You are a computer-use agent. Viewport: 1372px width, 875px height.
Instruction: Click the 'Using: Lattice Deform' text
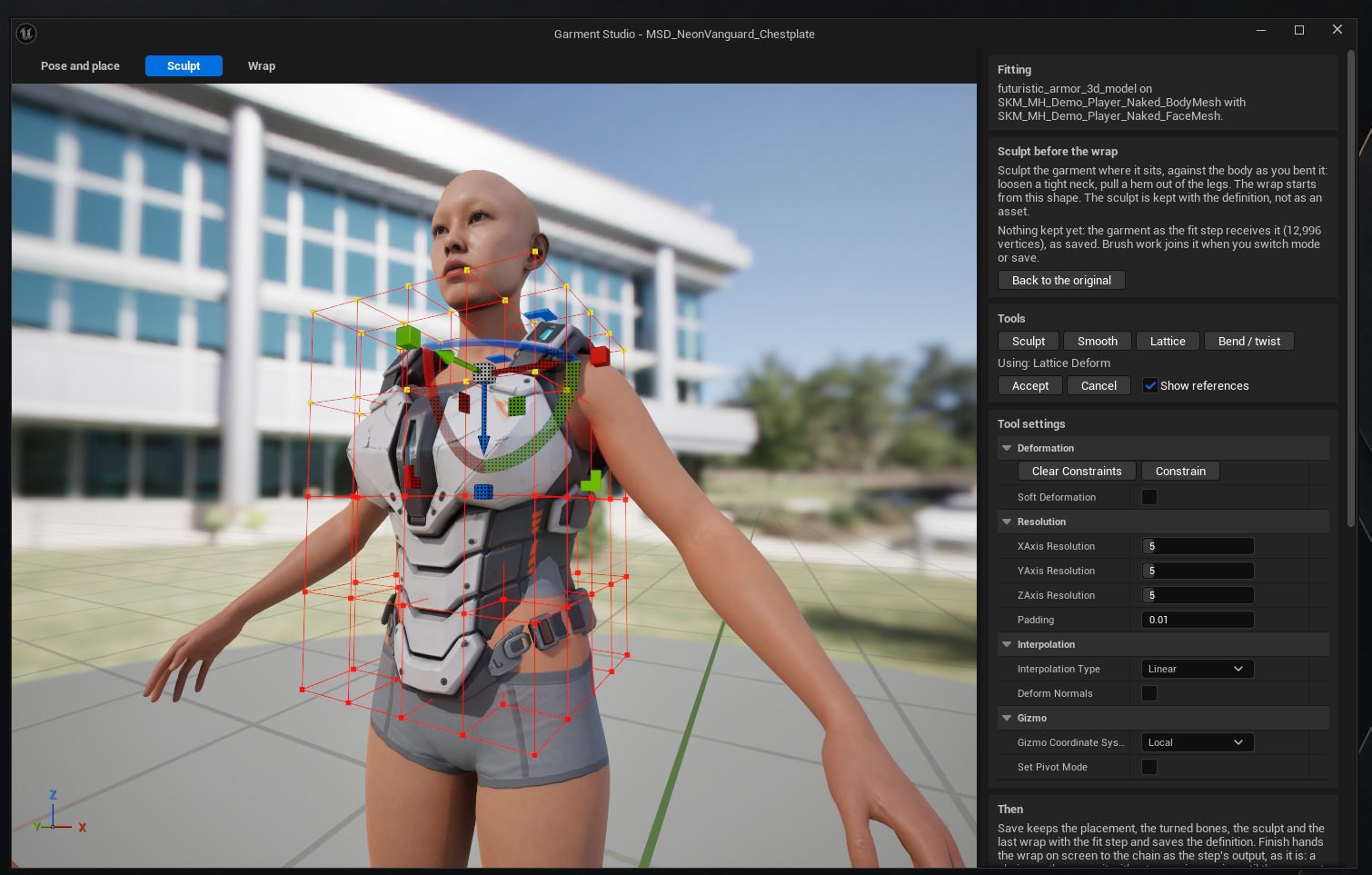(x=1054, y=363)
